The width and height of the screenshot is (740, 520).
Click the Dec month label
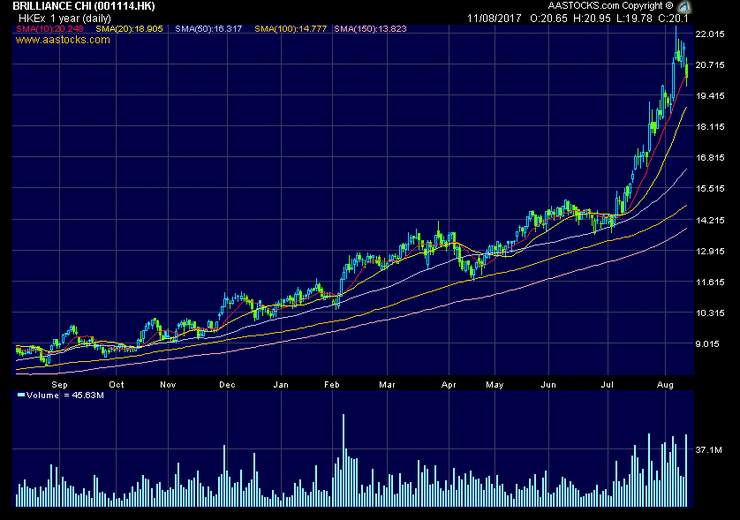coord(227,385)
